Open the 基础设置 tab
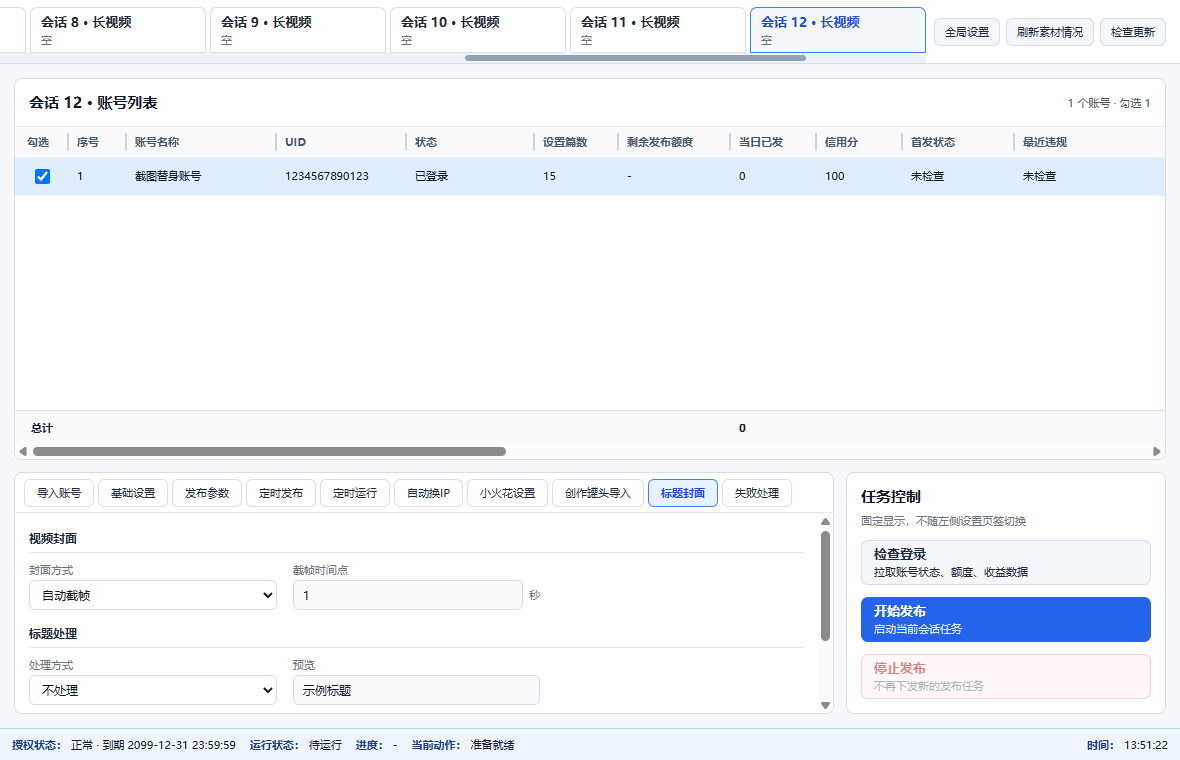The height and width of the screenshot is (760, 1180). [x=132, y=493]
